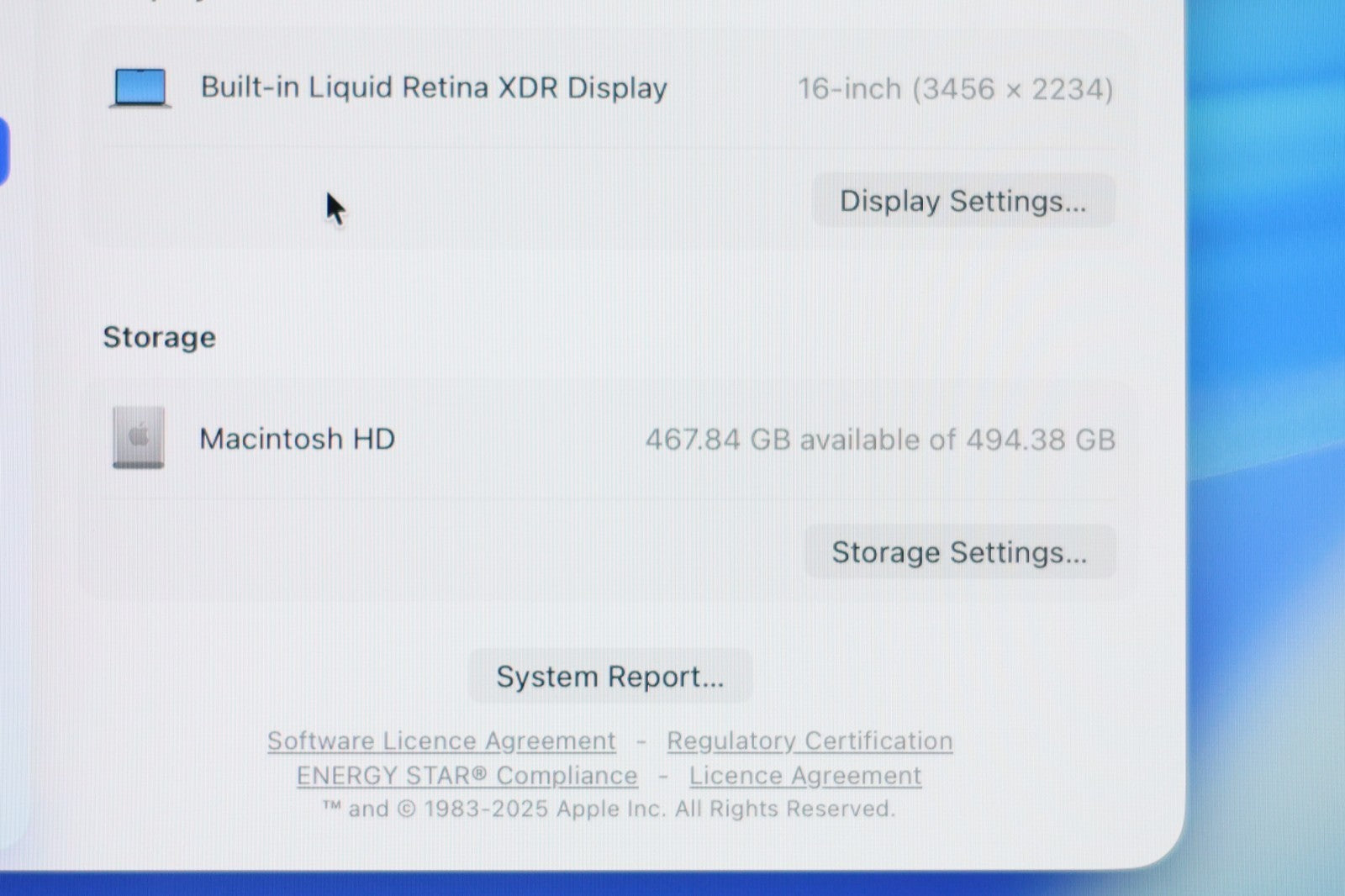Screen dimensions: 1345x896
Task: Click the 16-inch resolution text
Action: (955, 89)
